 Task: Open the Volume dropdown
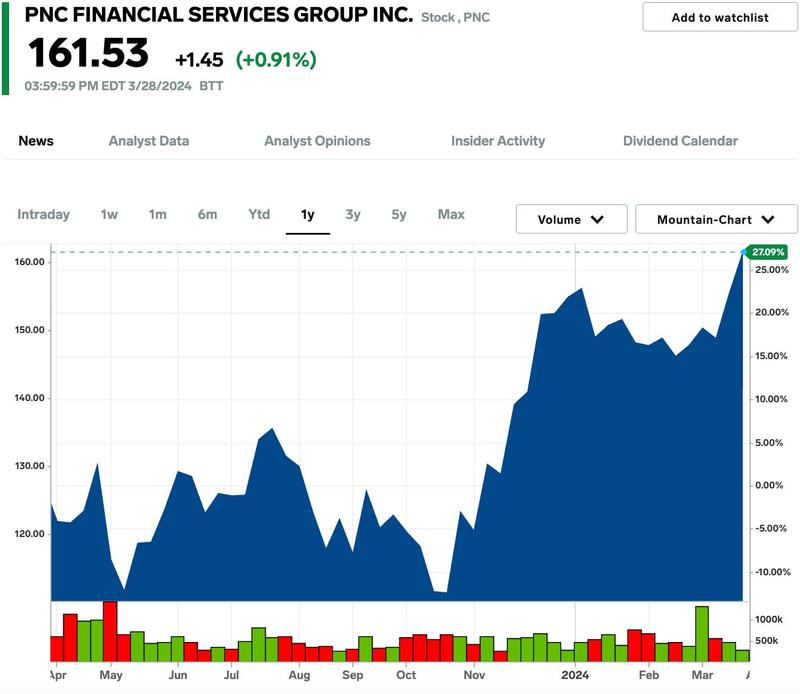coord(571,219)
